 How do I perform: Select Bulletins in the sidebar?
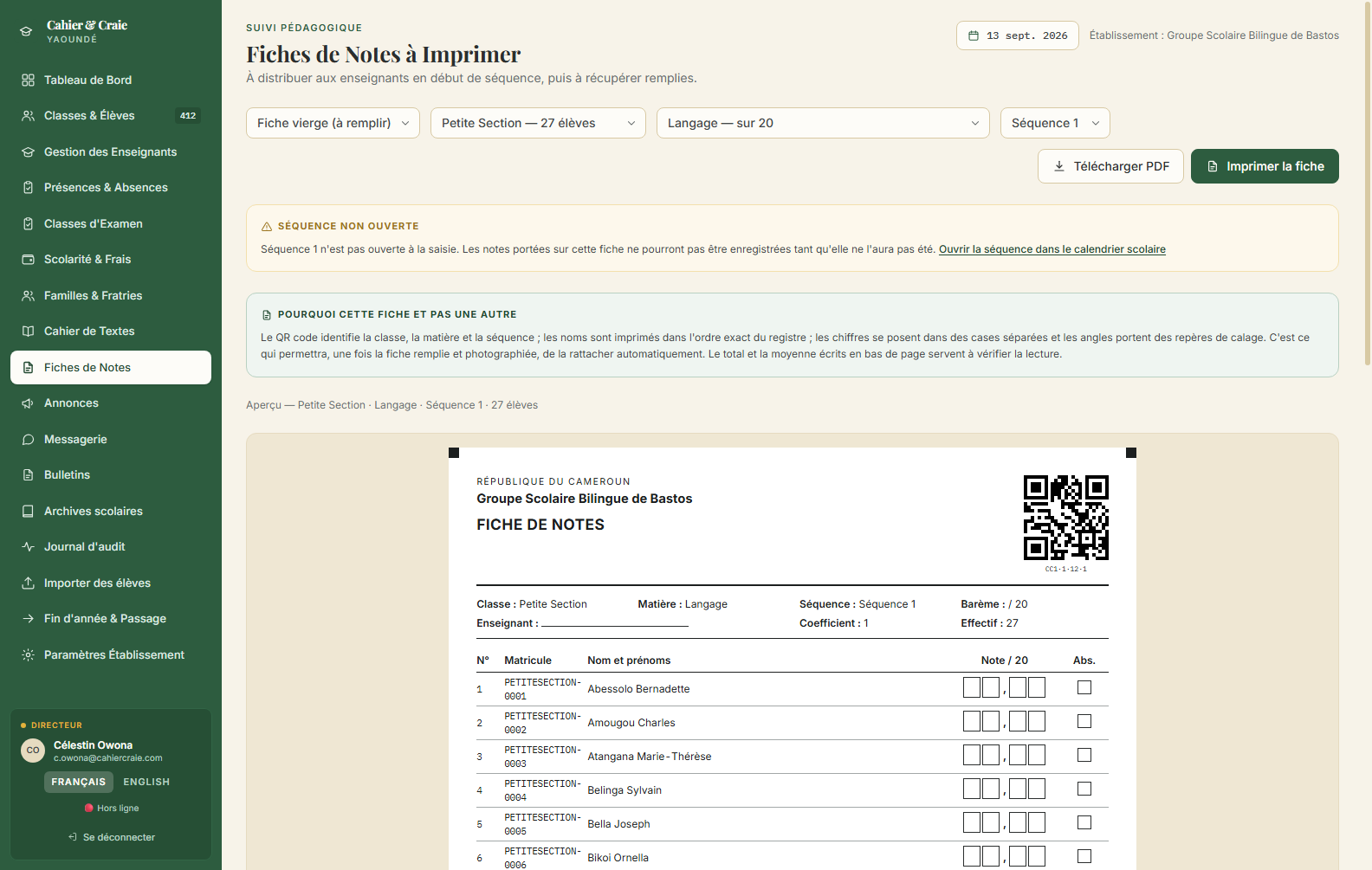111,474
